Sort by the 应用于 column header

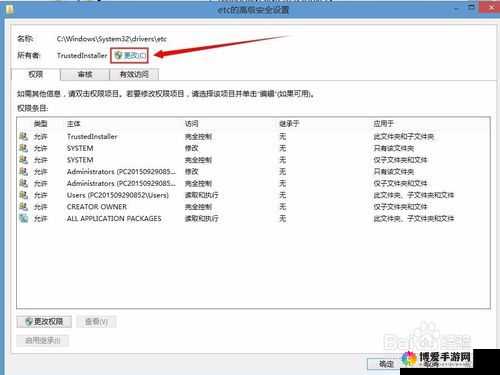(x=384, y=124)
